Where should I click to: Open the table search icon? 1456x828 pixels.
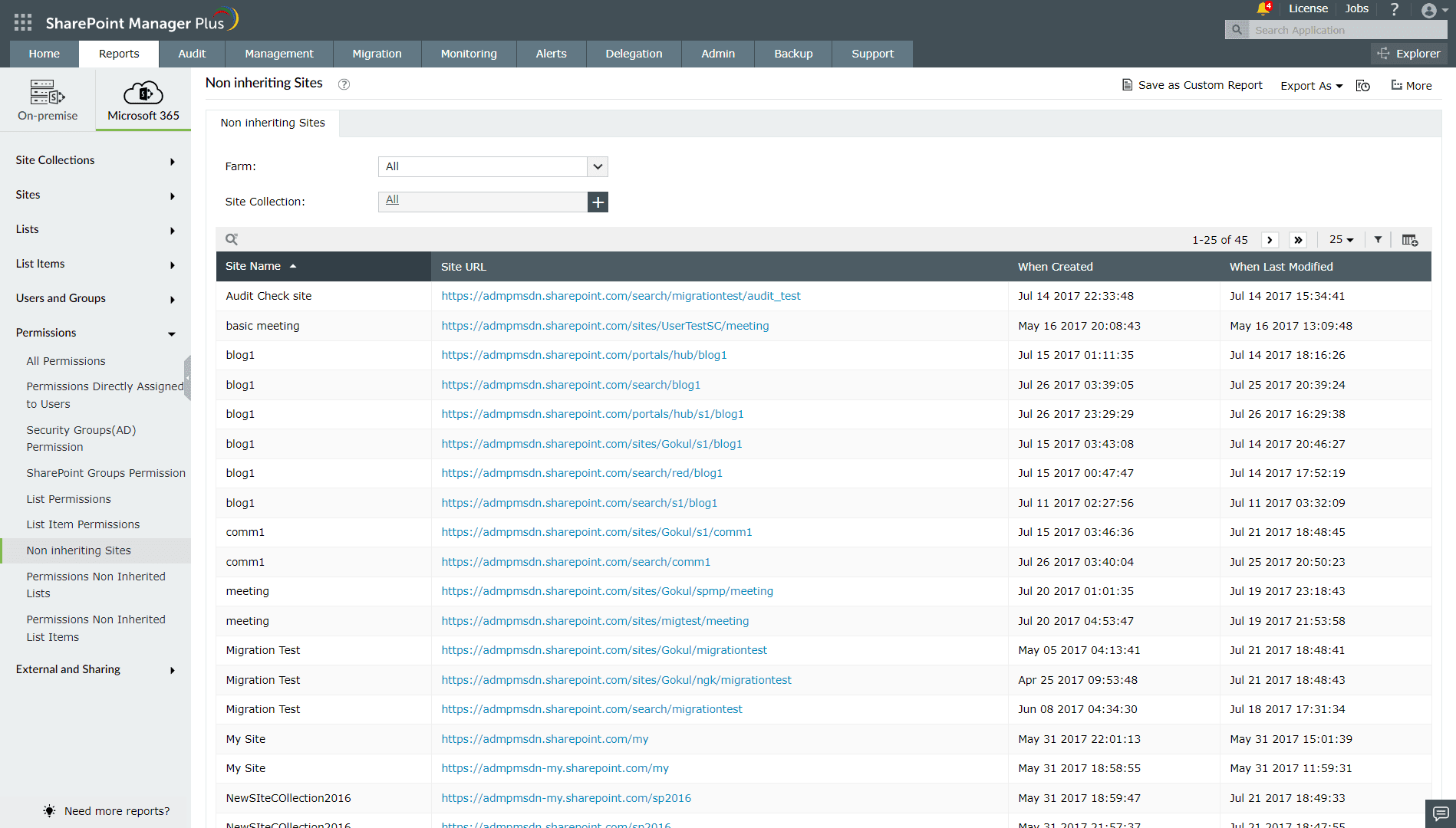(x=232, y=239)
